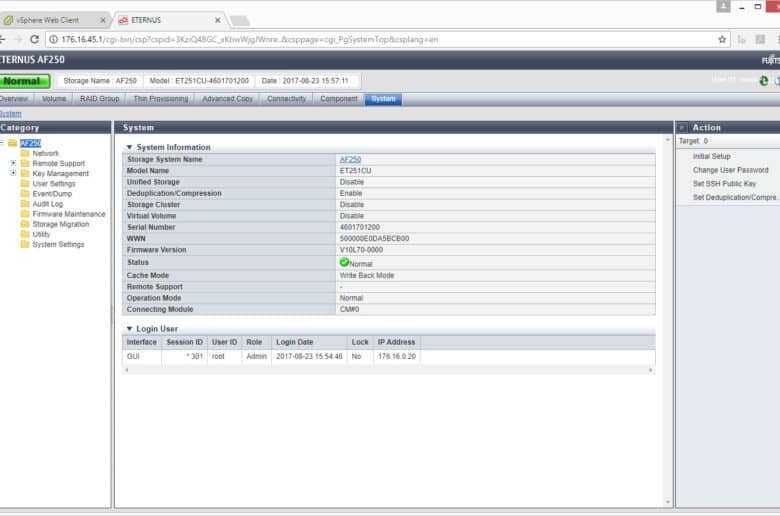Open the Advanced Copy tab

227,99
